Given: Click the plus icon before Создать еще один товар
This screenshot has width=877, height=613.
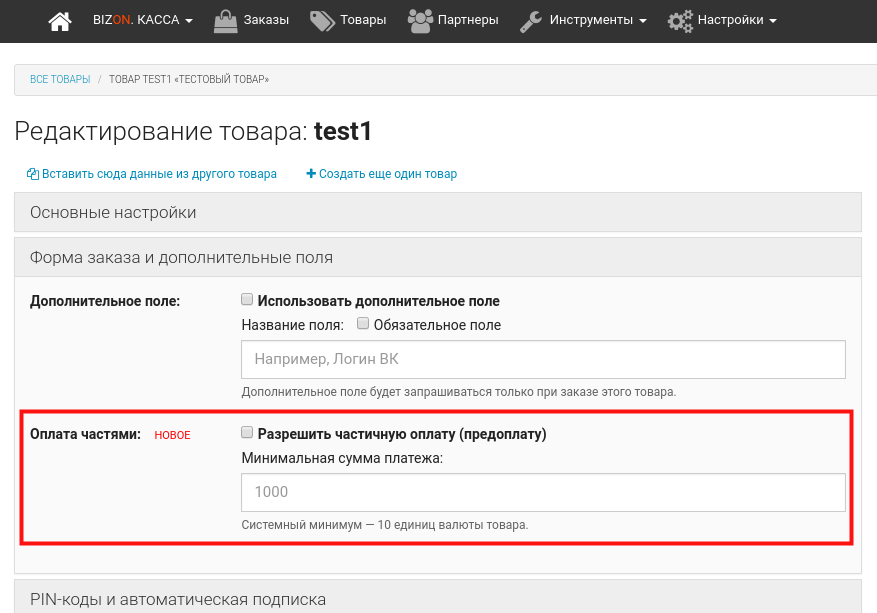Looking at the screenshot, I should 311,174.
